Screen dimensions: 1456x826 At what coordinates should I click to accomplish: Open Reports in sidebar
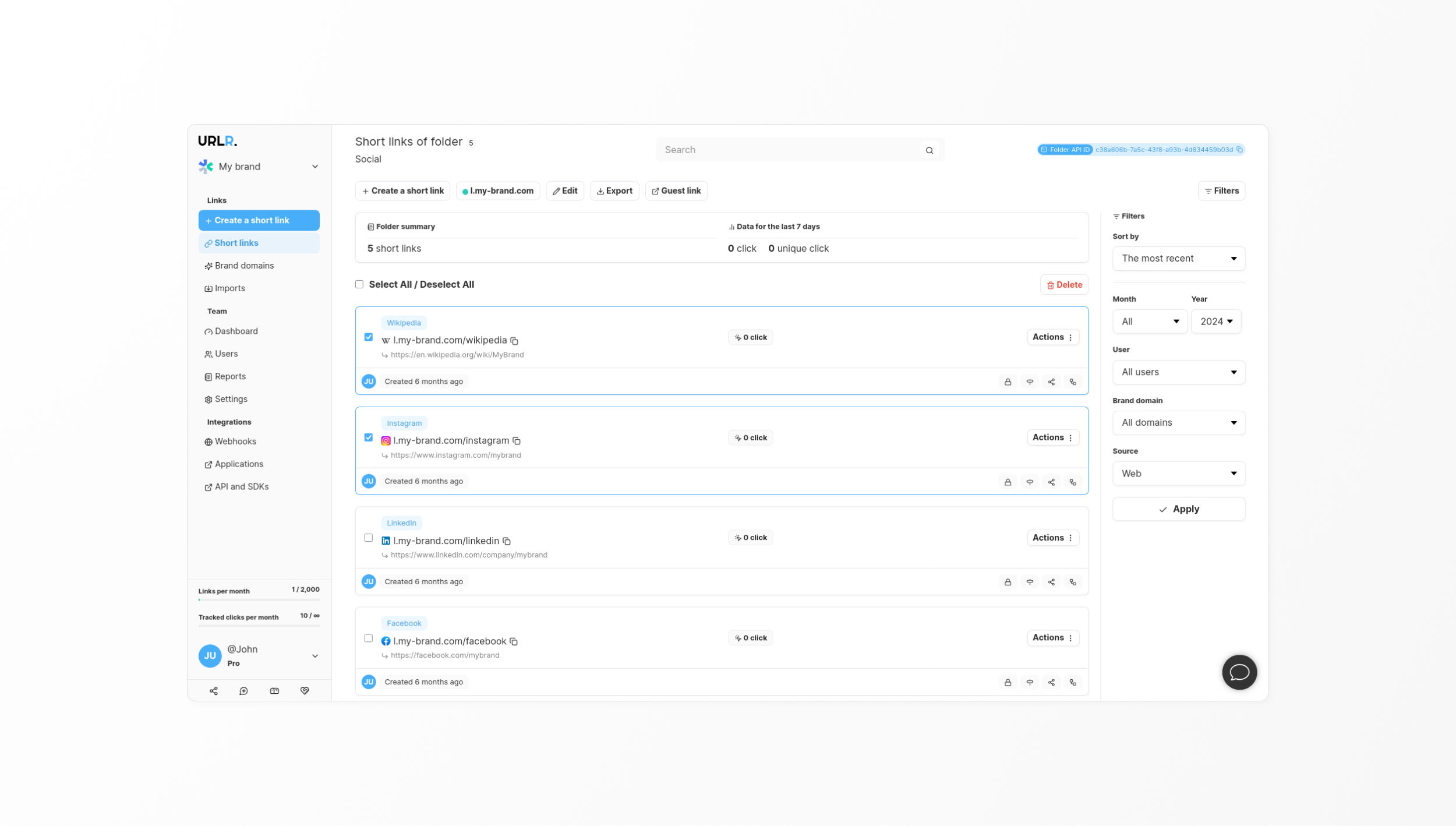tap(259, 376)
